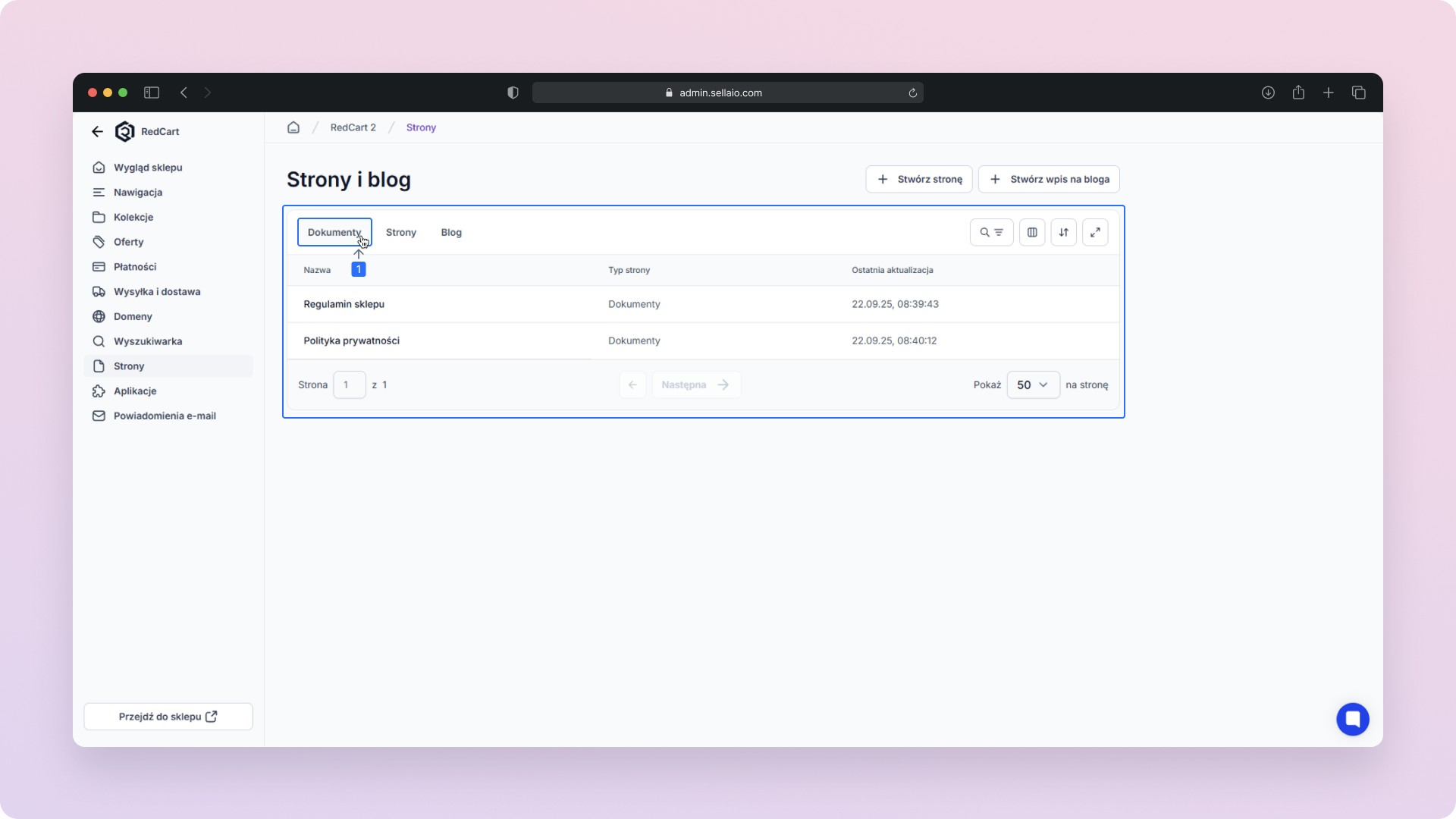Open Przejdź do sklepu link

click(168, 717)
